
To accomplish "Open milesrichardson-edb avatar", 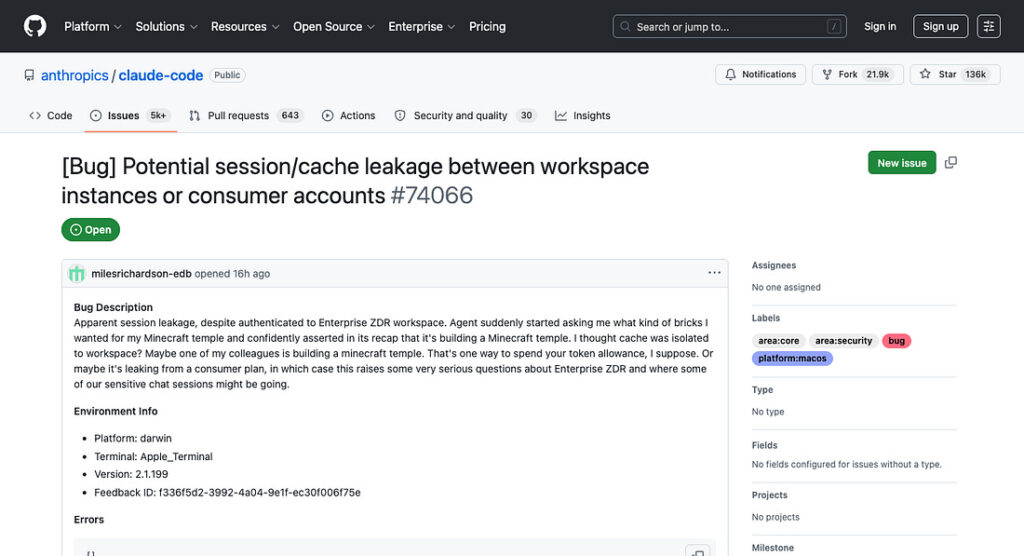I will pos(77,274).
